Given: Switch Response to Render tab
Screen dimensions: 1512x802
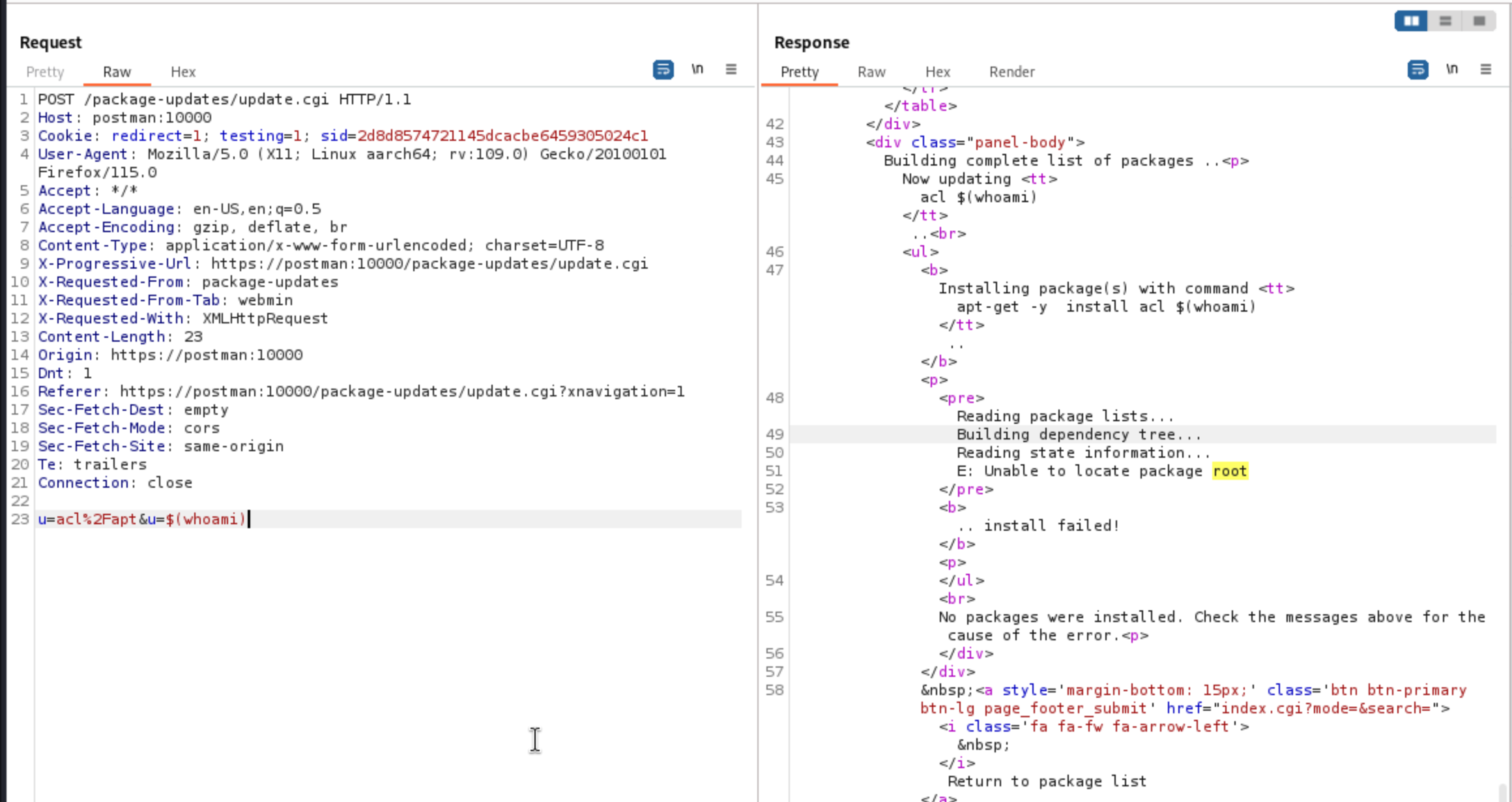Looking at the screenshot, I should pyautogui.click(x=1011, y=72).
